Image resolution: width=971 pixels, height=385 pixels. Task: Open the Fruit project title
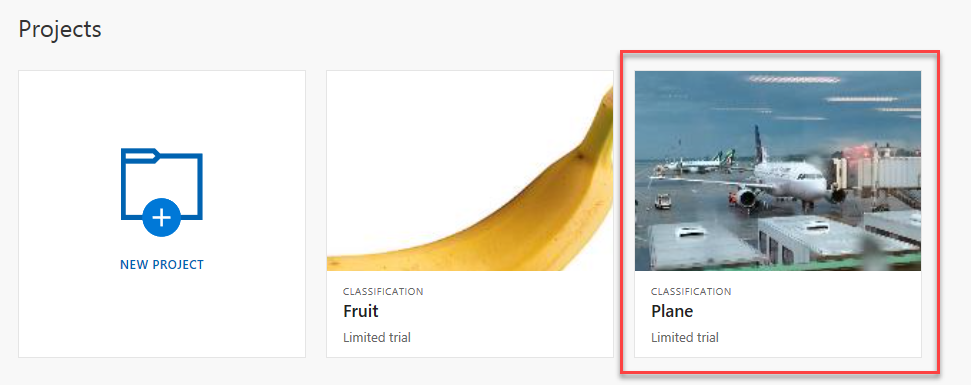(x=360, y=311)
